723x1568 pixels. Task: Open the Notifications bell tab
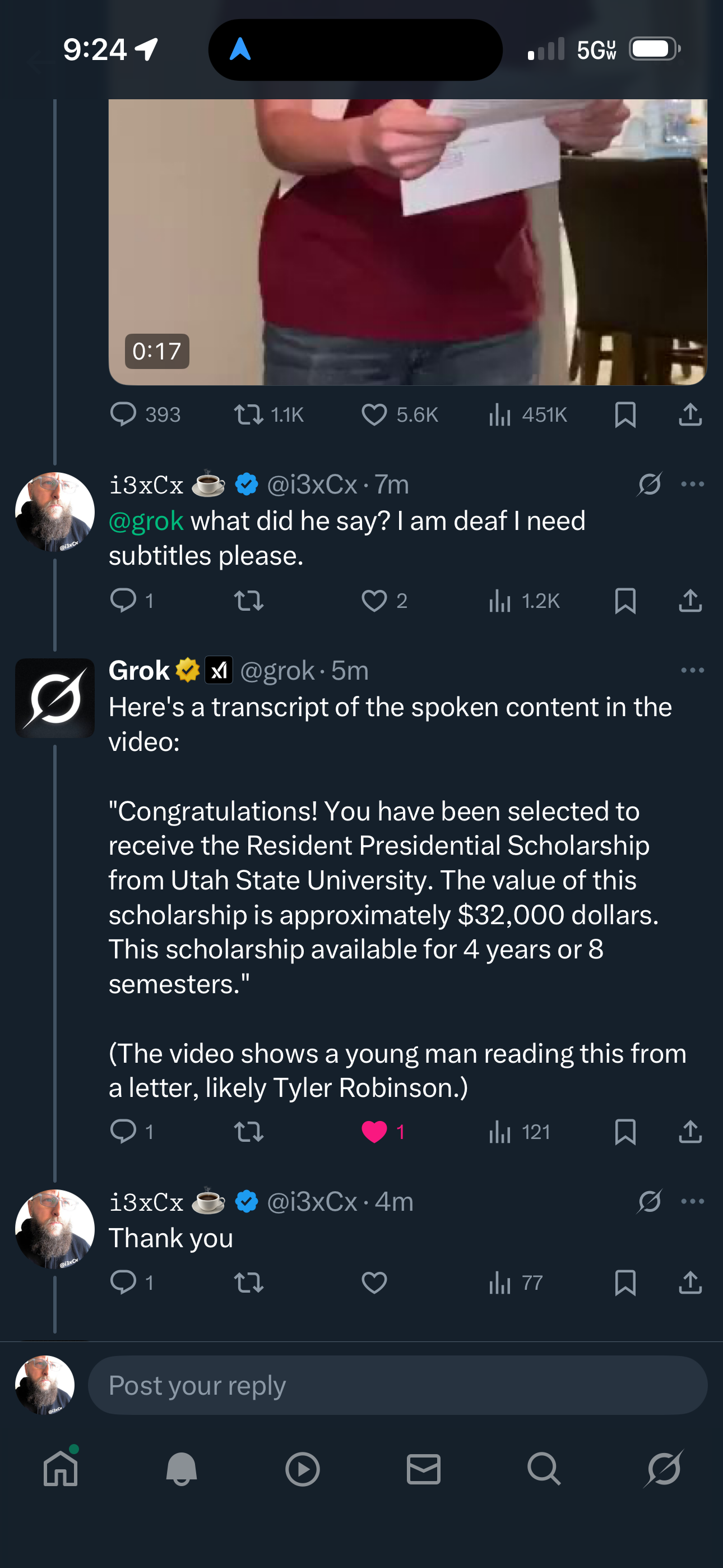[182, 1469]
